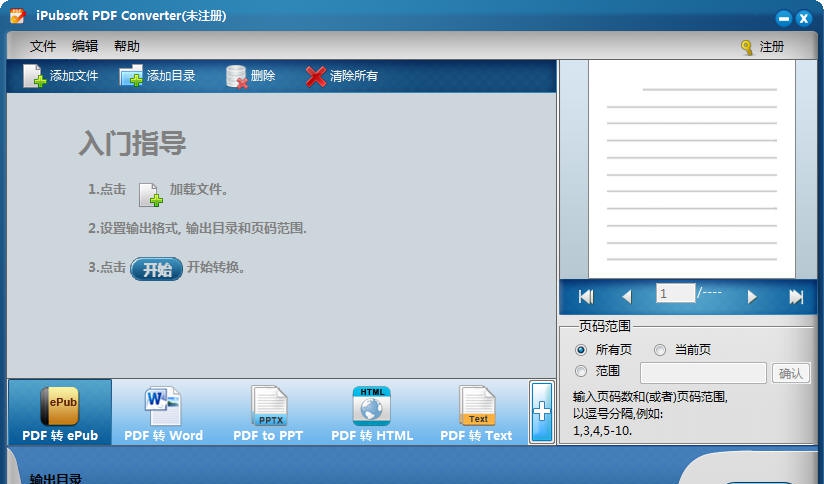824x484 pixels.
Task: Click the 注册 (Register) link
Action: pos(771,47)
